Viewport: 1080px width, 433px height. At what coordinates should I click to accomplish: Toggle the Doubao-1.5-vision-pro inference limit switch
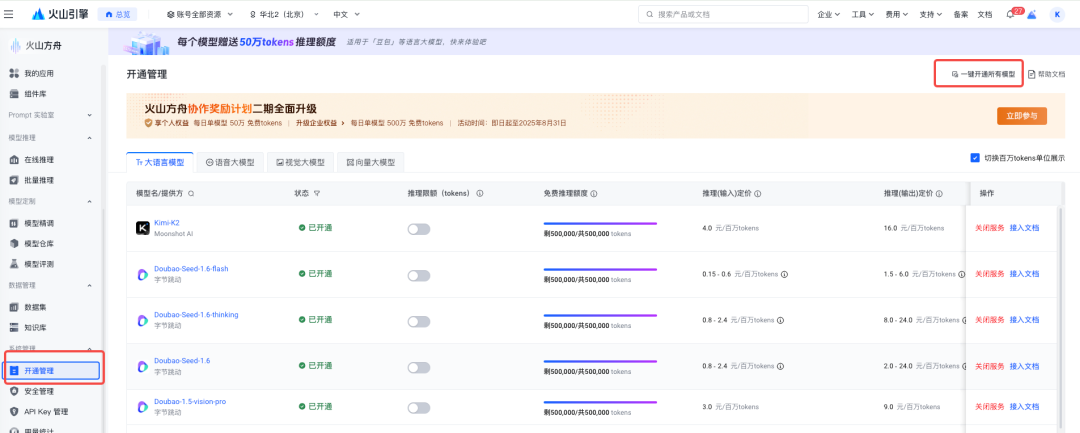[x=419, y=408]
